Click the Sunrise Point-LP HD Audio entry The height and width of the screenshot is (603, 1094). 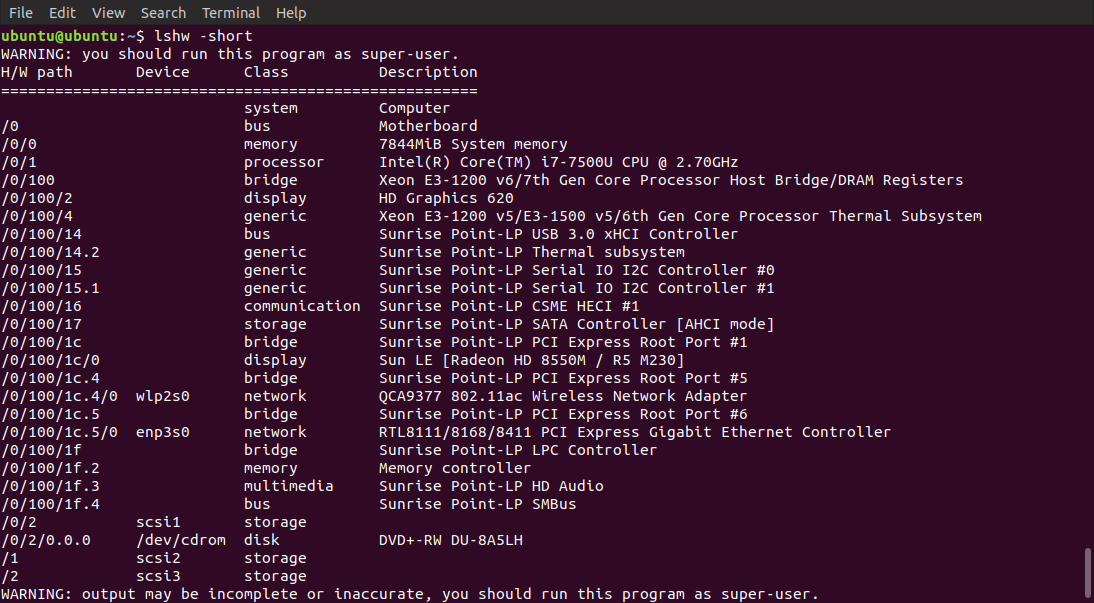click(507, 485)
